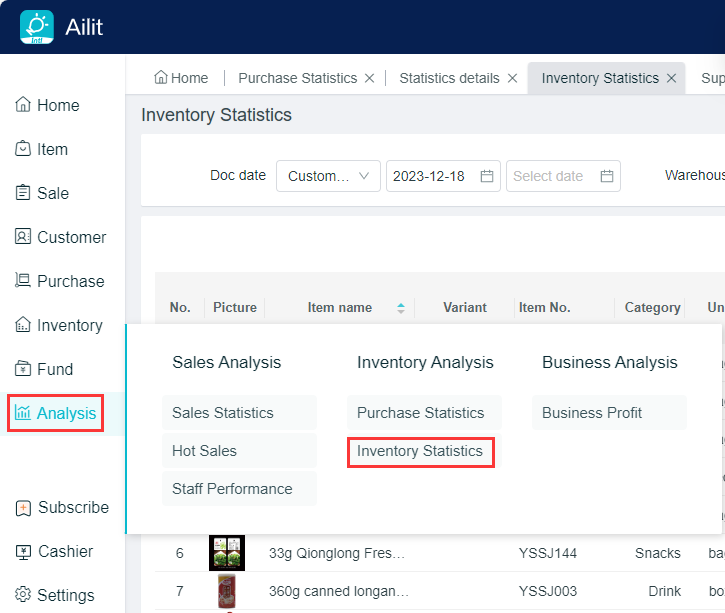Open the 2023-12-18 start date picker
The height and width of the screenshot is (613, 725).
point(443,176)
